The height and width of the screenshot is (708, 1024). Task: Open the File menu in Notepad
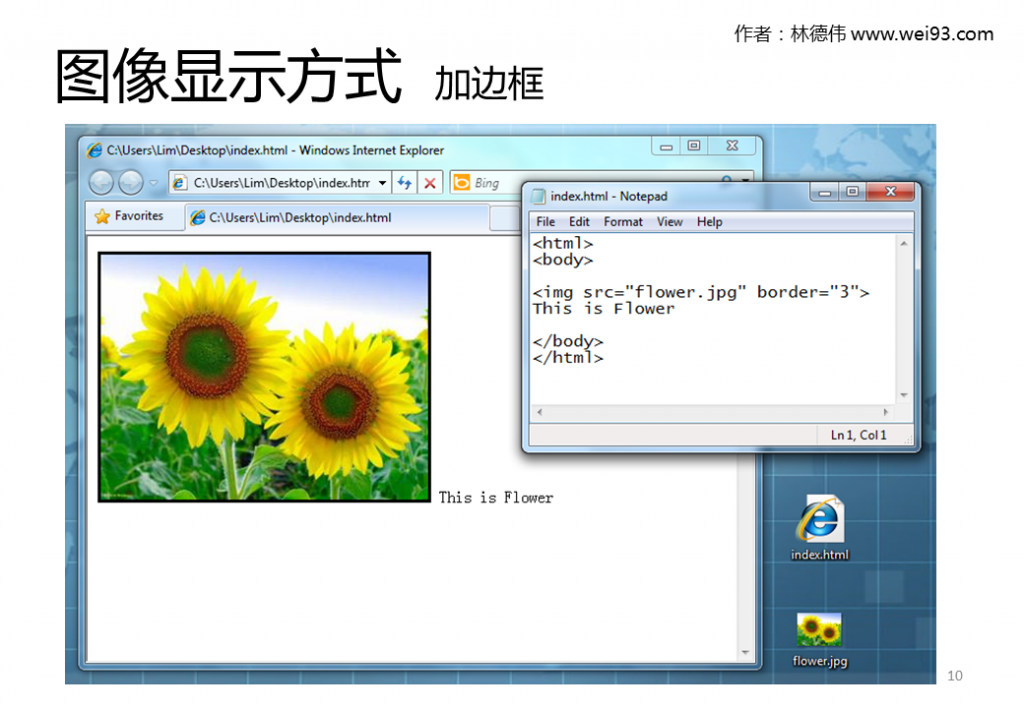pos(545,222)
